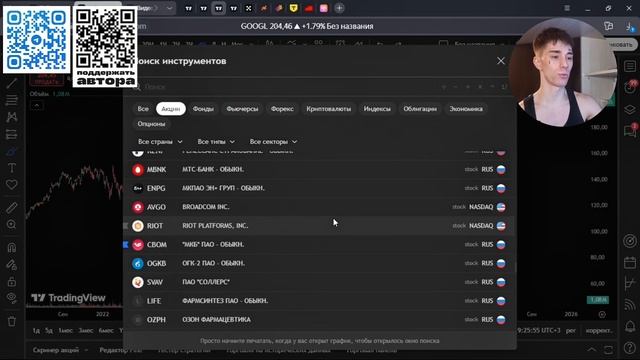Viewport: 640px width, 360px height.
Task: Choose the MBNK МТС-Банк result
Action: pos(320,169)
